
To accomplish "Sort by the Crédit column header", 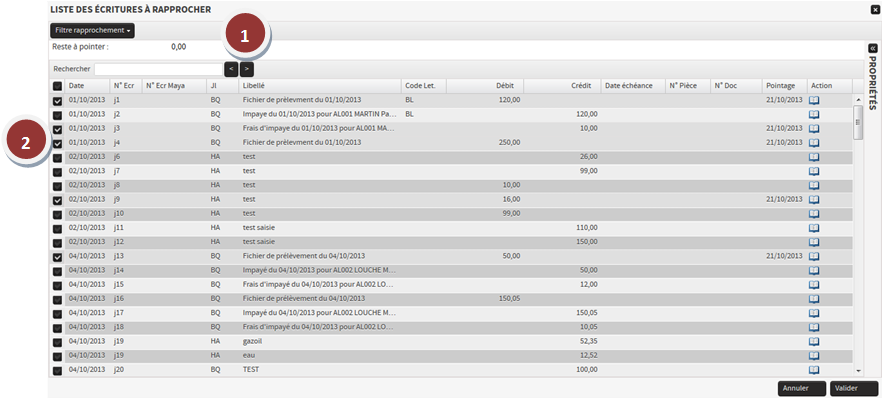I will tap(562, 85).
